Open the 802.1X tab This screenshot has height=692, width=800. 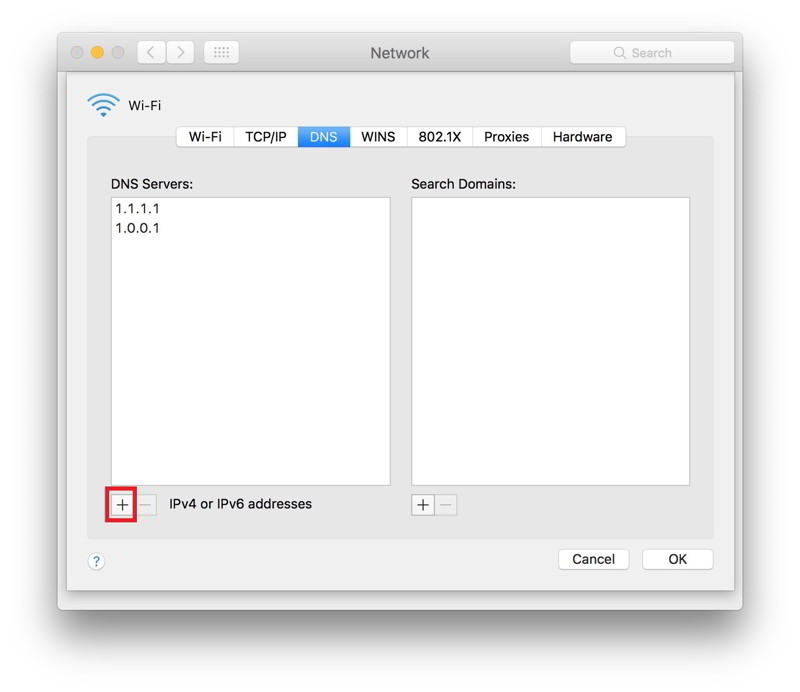click(440, 137)
